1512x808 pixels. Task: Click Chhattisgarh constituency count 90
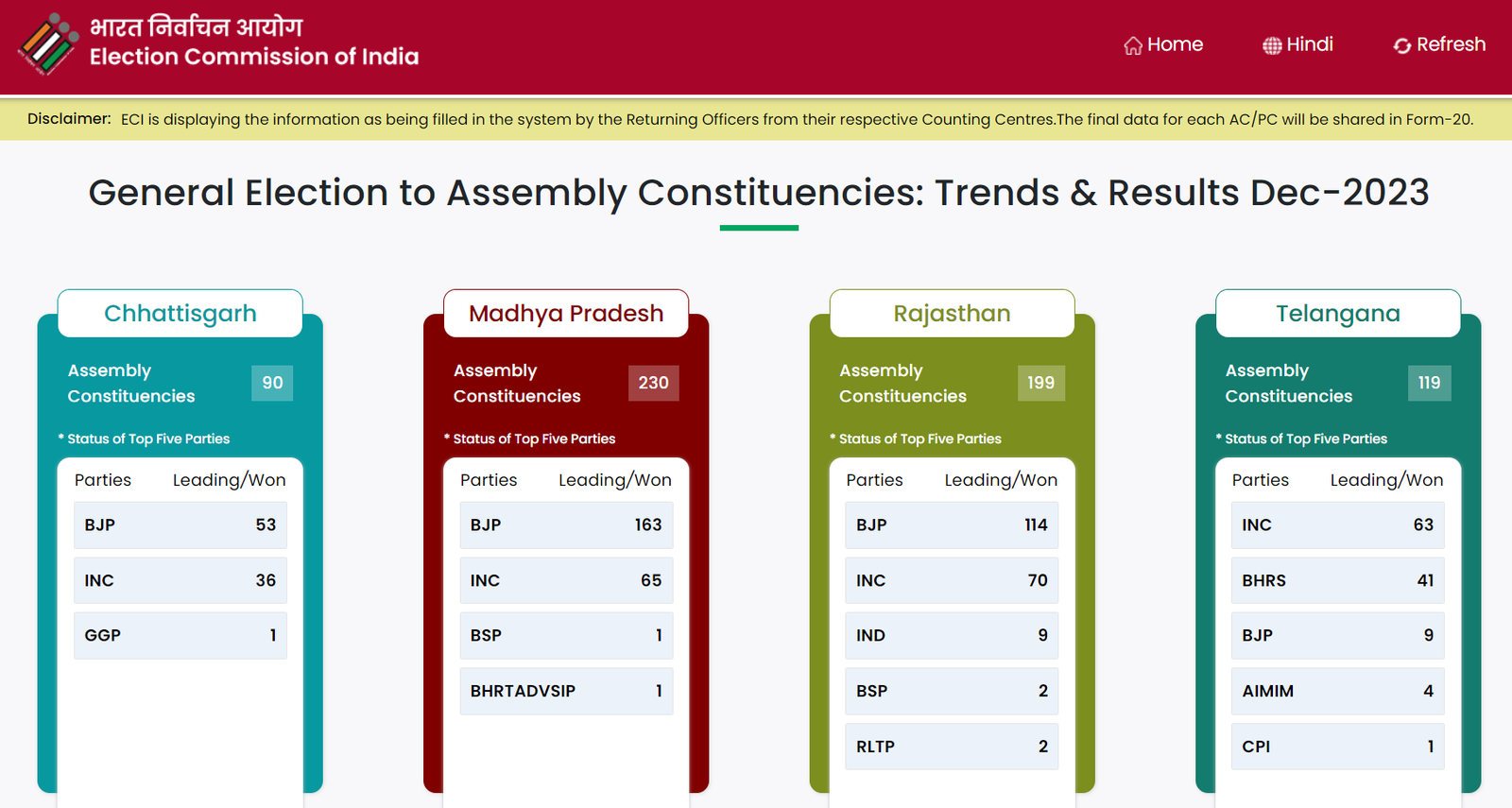tap(272, 383)
